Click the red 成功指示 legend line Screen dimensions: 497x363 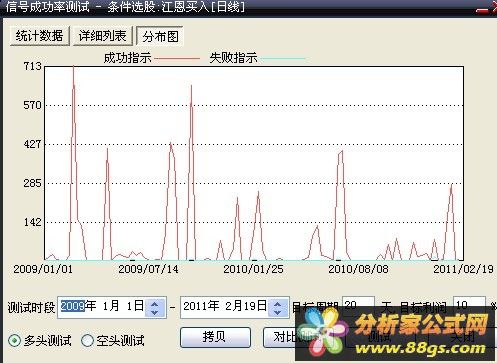[177, 58]
